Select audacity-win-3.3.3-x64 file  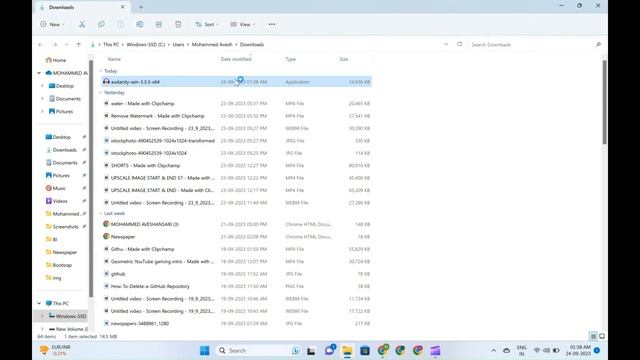click(x=237, y=82)
